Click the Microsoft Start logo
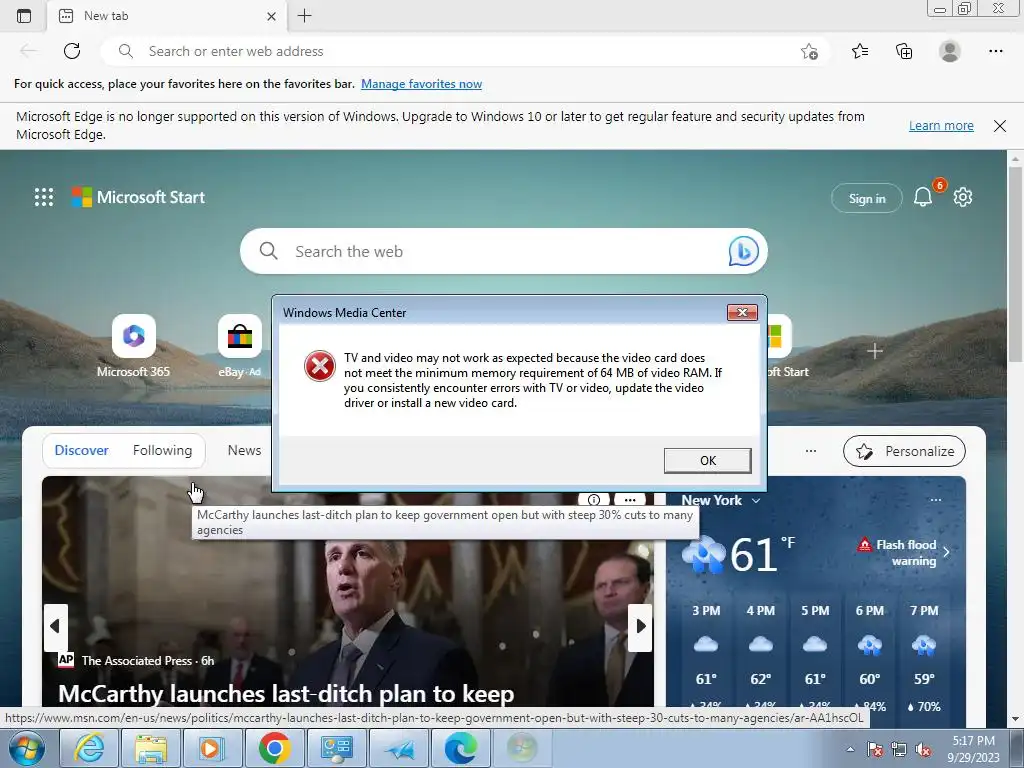 [138, 197]
